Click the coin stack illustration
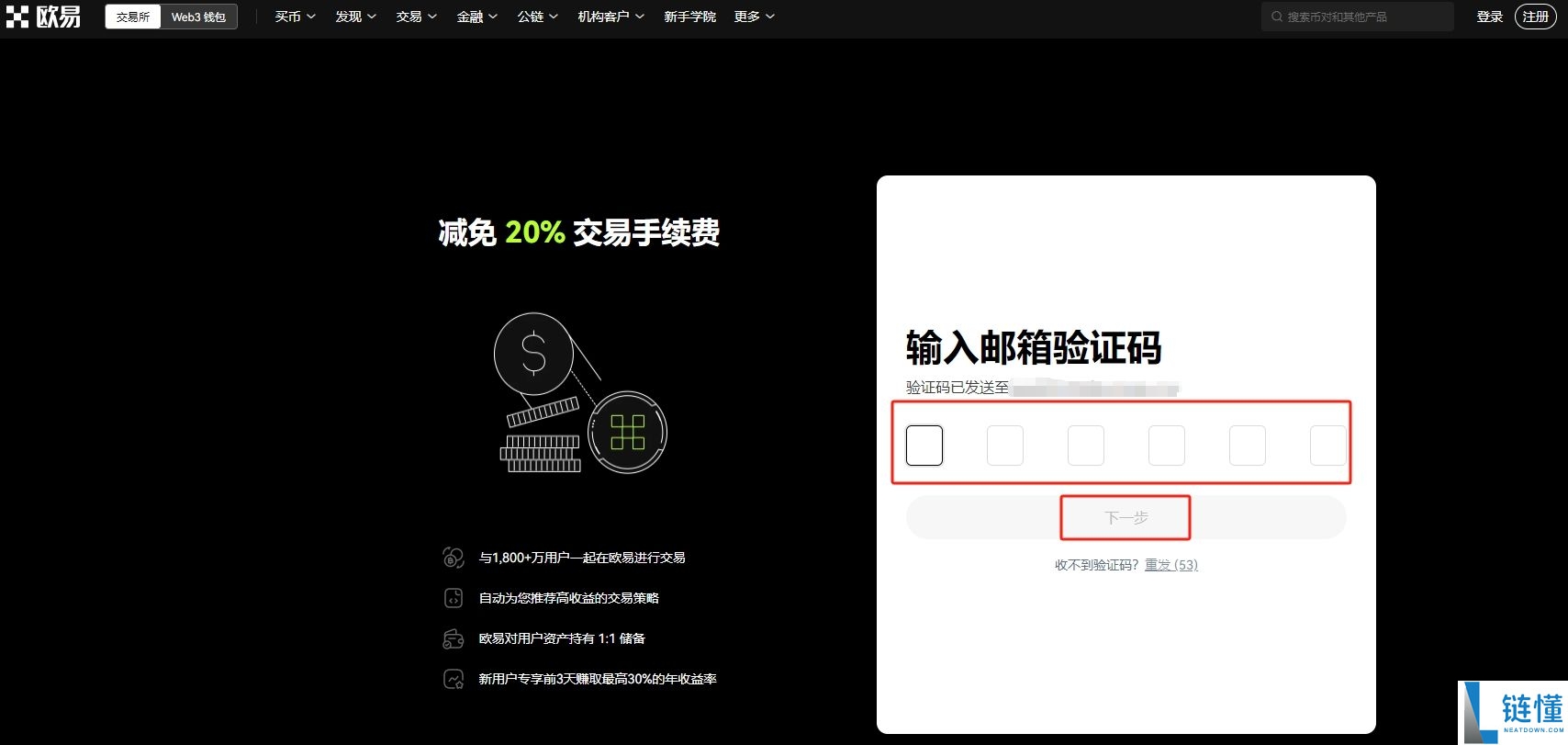 point(580,392)
